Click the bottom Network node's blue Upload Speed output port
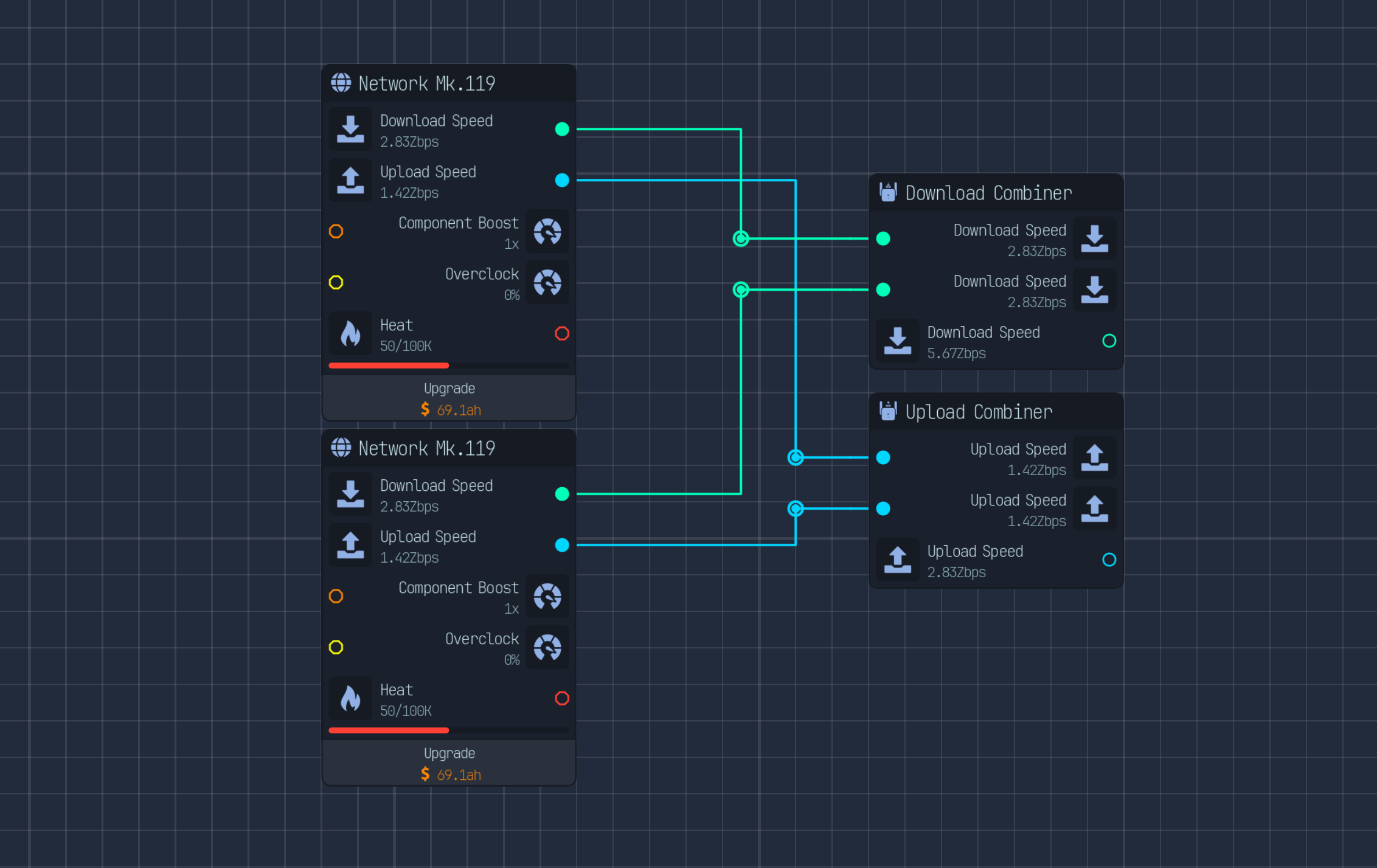Image resolution: width=1377 pixels, height=868 pixels. [x=562, y=545]
